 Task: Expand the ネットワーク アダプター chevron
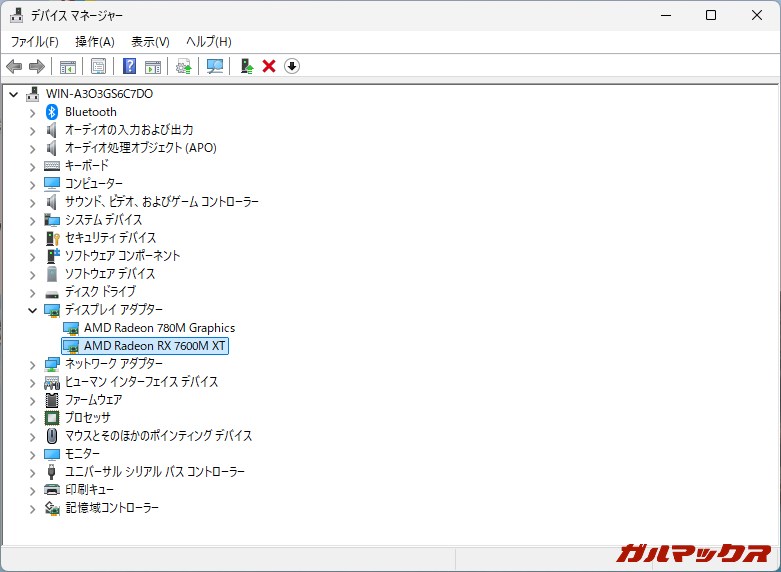(x=32, y=365)
